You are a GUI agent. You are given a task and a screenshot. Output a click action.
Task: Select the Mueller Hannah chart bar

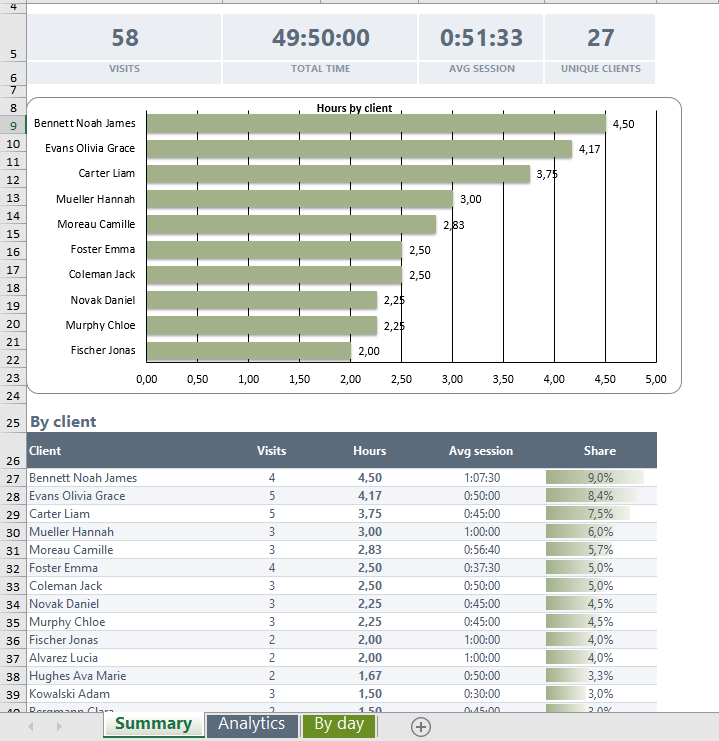click(300, 199)
